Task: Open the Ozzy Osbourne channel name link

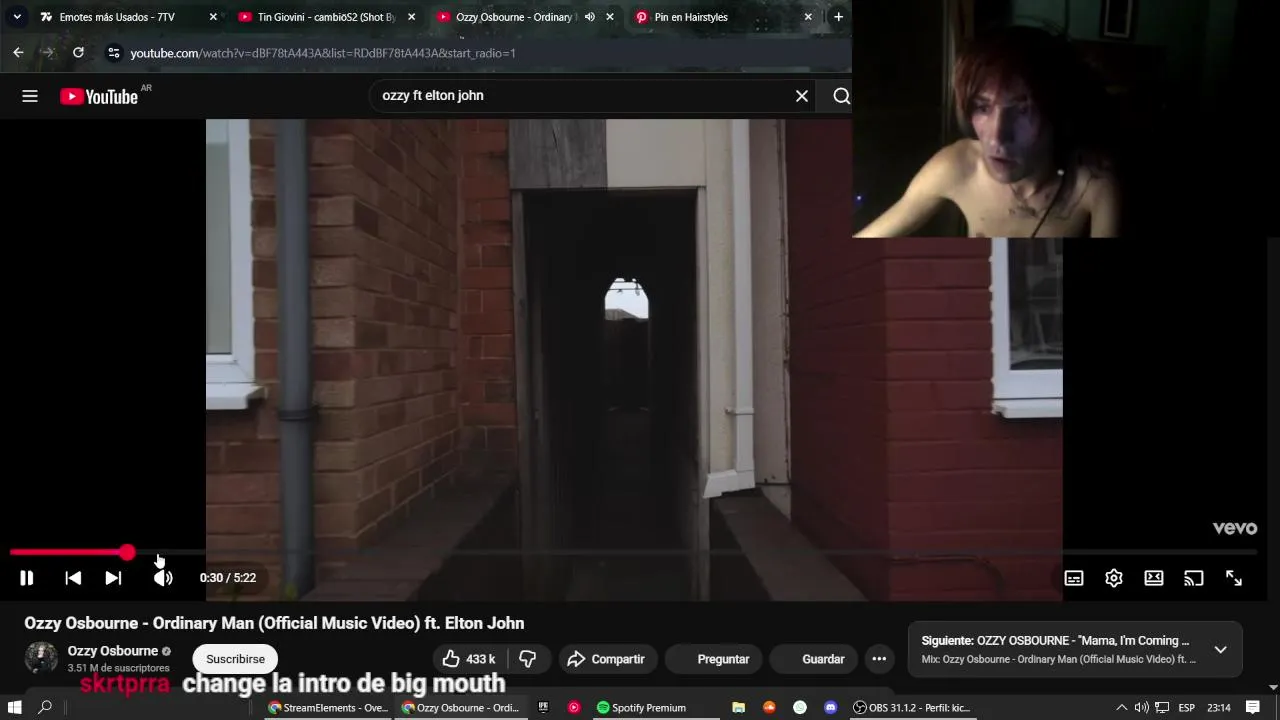Action: point(113,651)
